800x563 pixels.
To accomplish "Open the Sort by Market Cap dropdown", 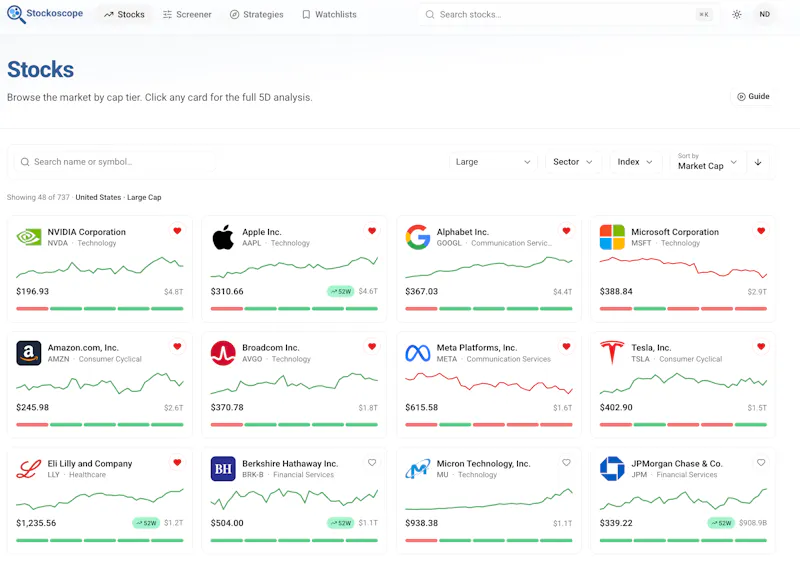I will coord(707,162).
